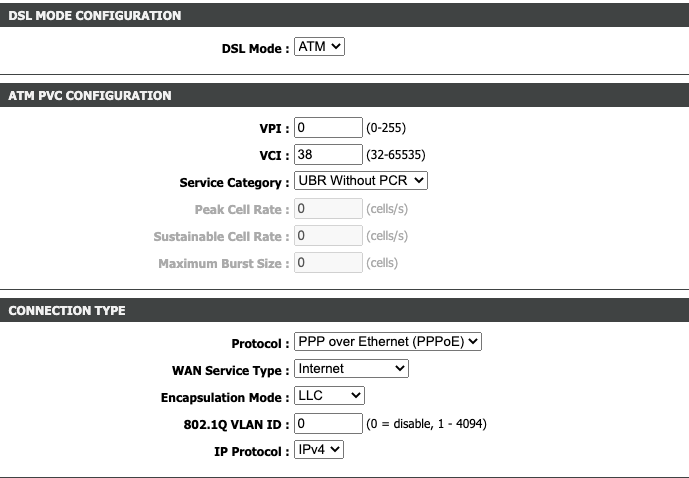The image size is (689, 478).
Task: Click the VLAN disable hint text
Action: pos(426,424)
